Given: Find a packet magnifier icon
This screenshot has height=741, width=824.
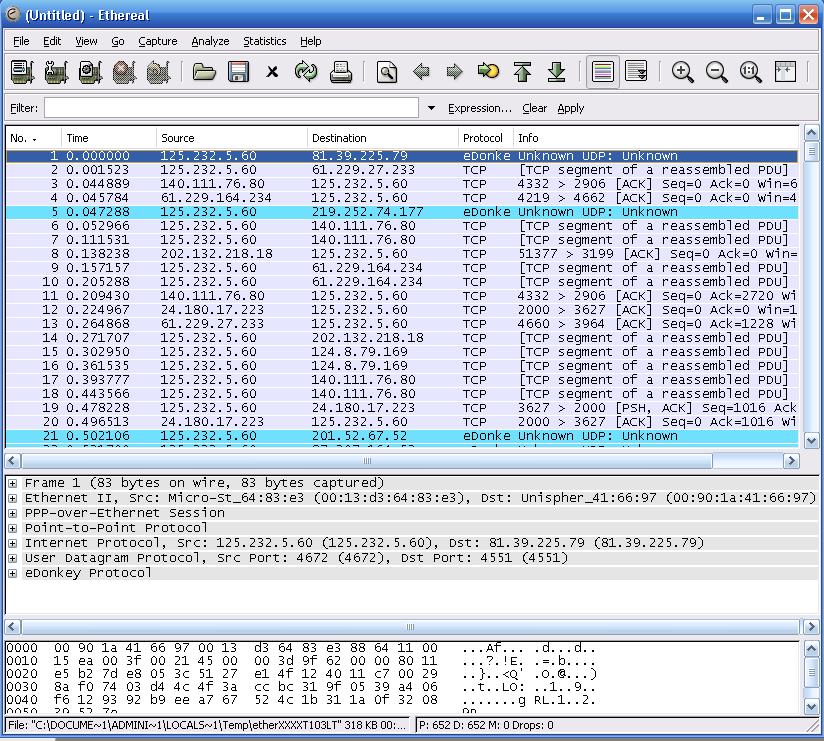Looking at the screenshot, I should click(386, 71).
